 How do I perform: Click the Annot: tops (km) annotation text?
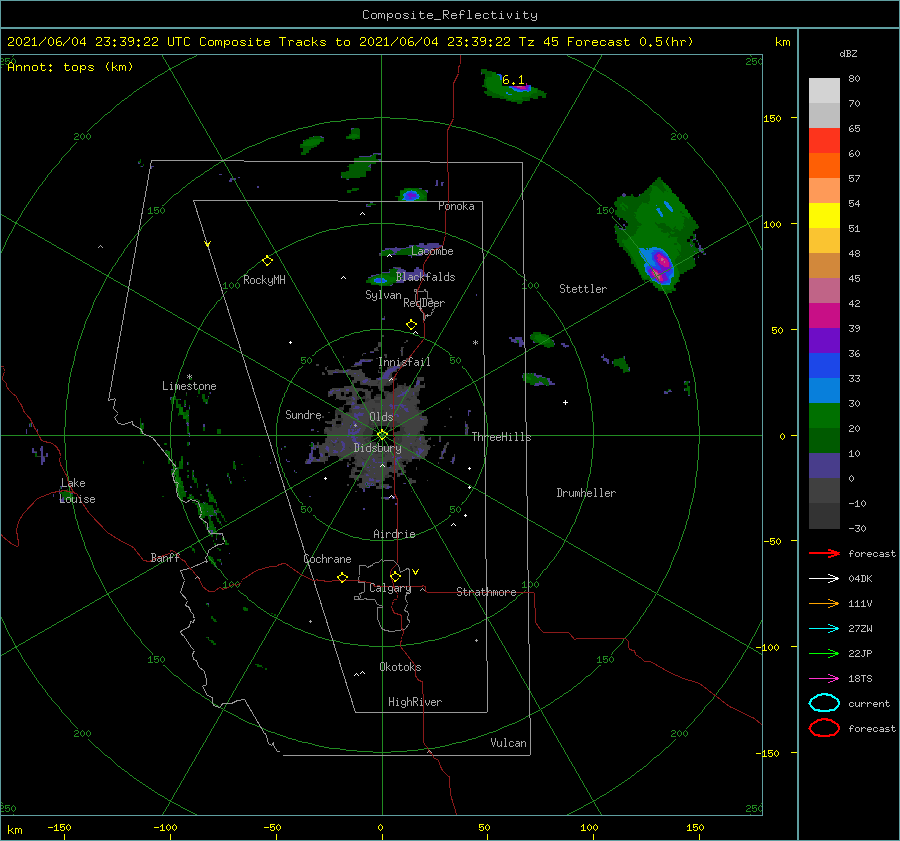pos(70,67)
